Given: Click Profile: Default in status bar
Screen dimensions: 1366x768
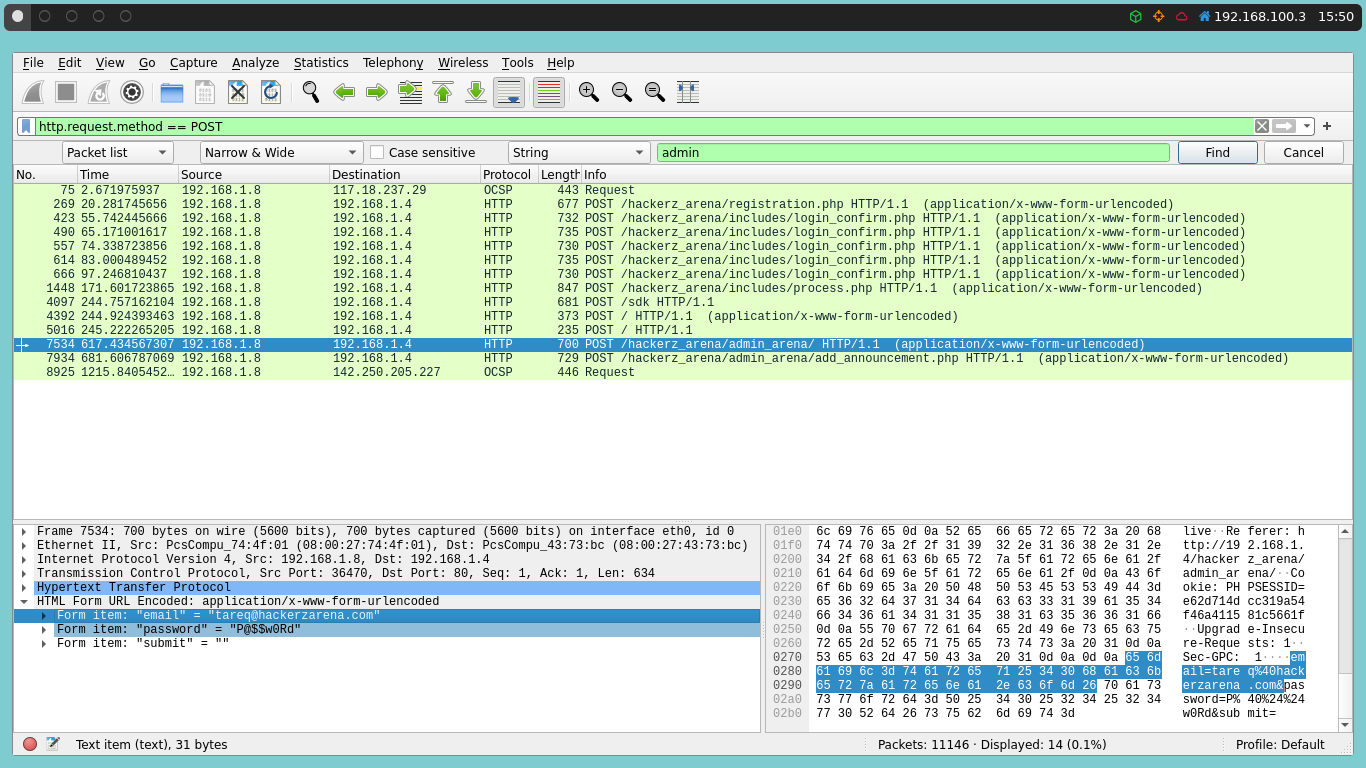Looking at the screenshot, I should (x=1280, y=744).
